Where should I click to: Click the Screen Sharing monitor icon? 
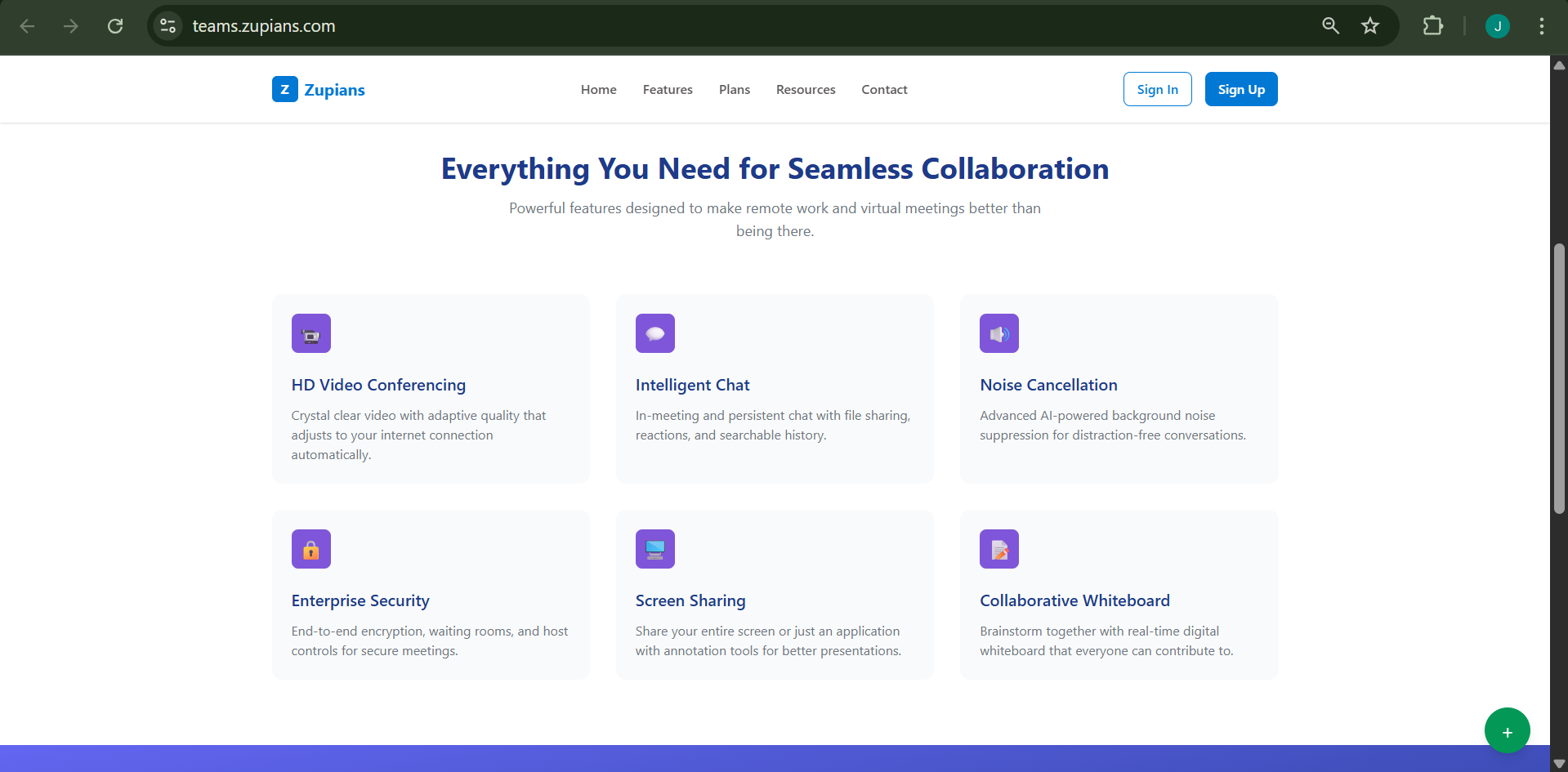(x=654, y=549)
